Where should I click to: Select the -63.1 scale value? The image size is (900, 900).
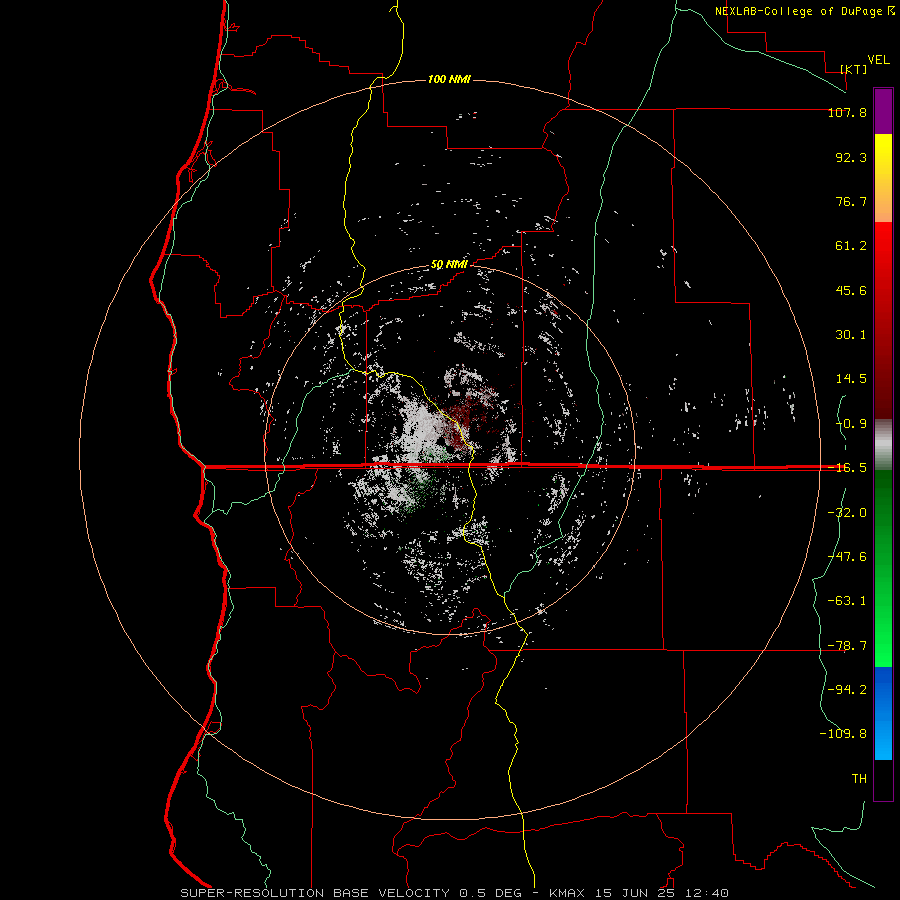tap(847, 601)
